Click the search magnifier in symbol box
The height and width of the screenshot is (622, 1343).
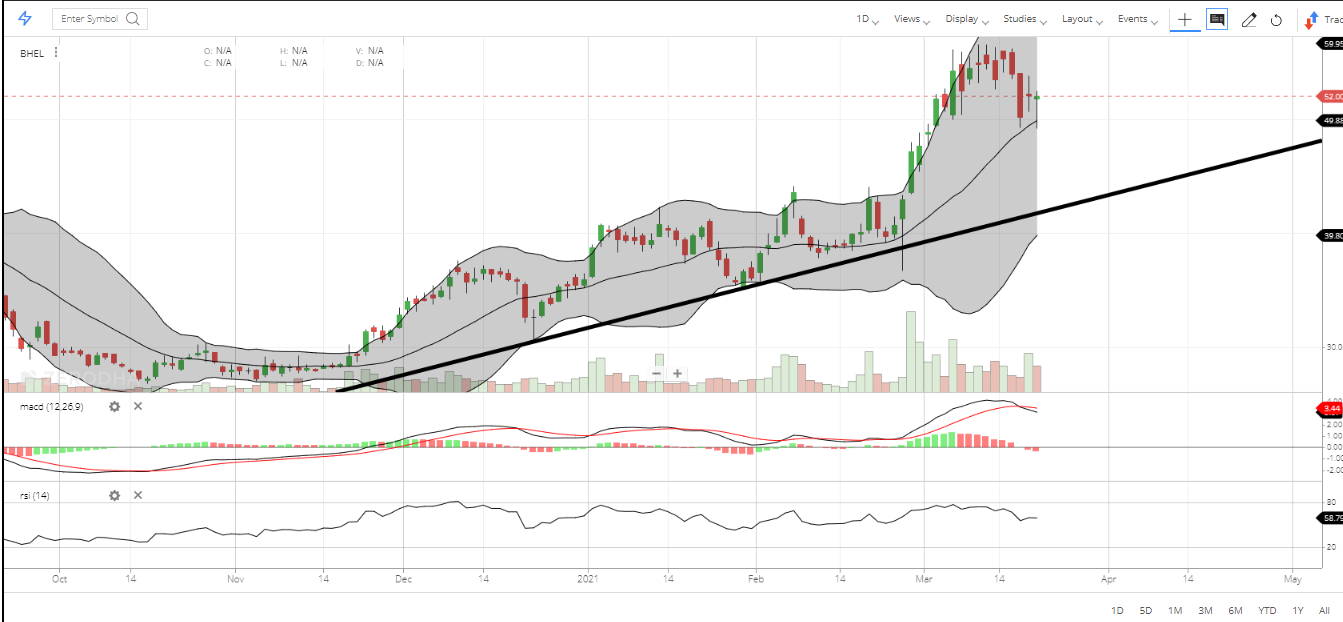(133, 19)
